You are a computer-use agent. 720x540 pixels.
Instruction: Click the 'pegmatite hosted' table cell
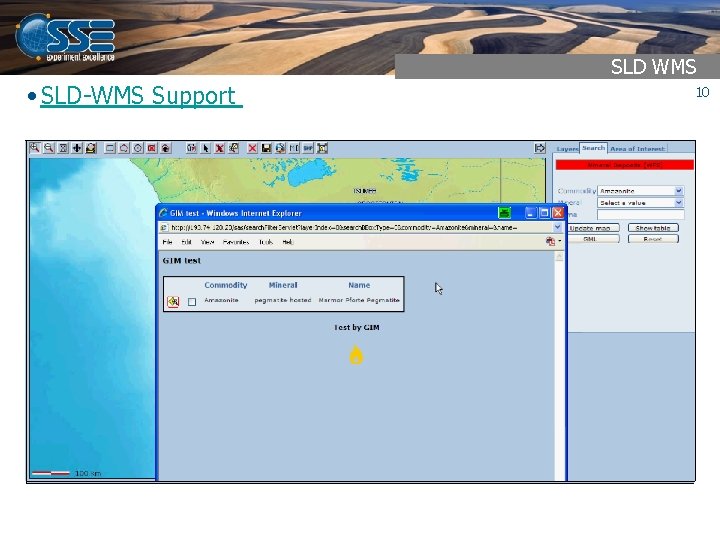pos(283,300)
